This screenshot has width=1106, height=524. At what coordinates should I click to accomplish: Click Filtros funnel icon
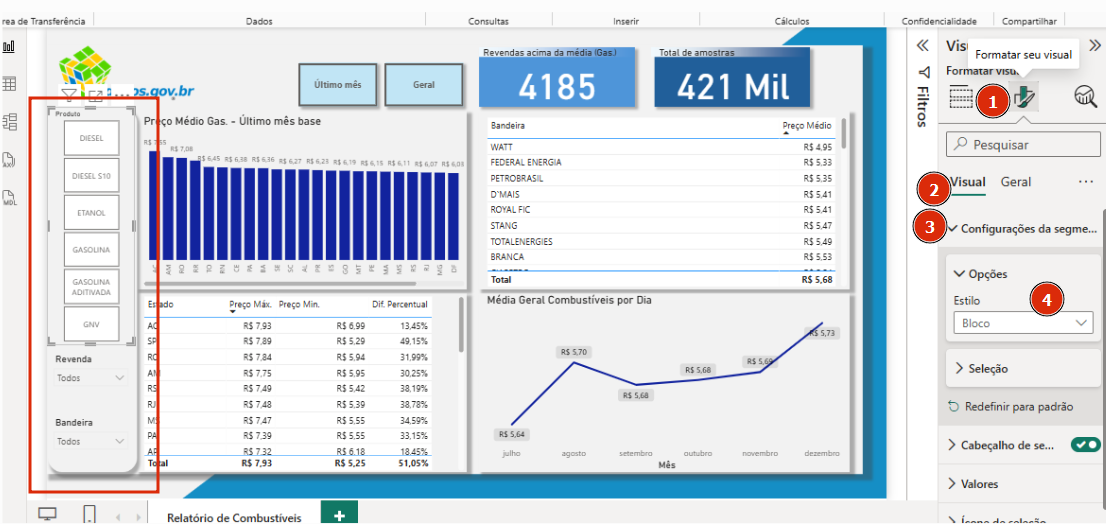(x=925, y=72)
